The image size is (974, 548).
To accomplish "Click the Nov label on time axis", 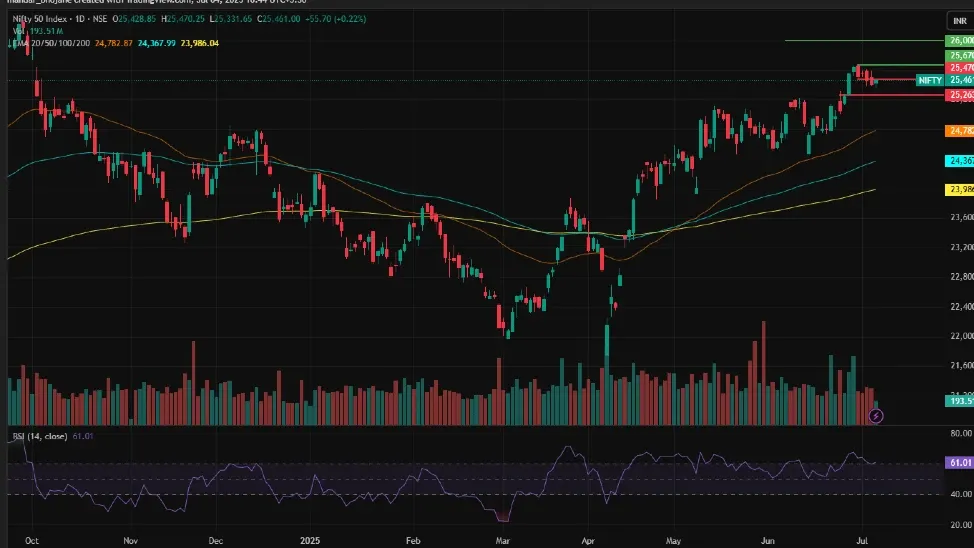I will (130, 541).
